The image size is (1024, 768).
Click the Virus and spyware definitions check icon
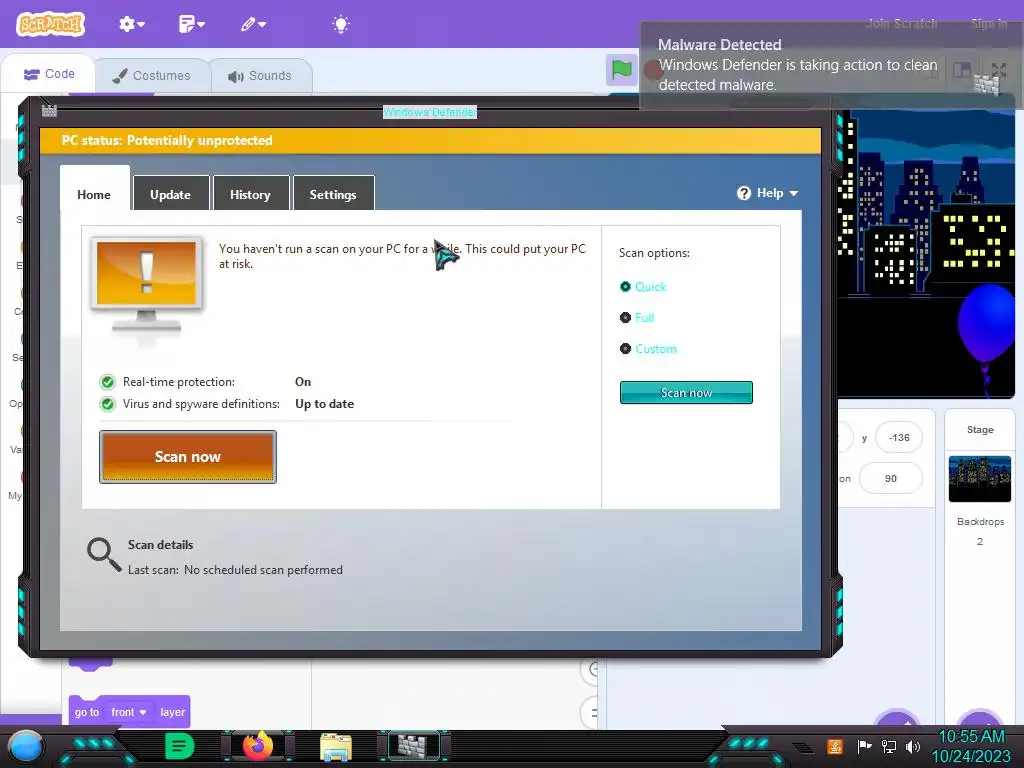tap(108, 404)
